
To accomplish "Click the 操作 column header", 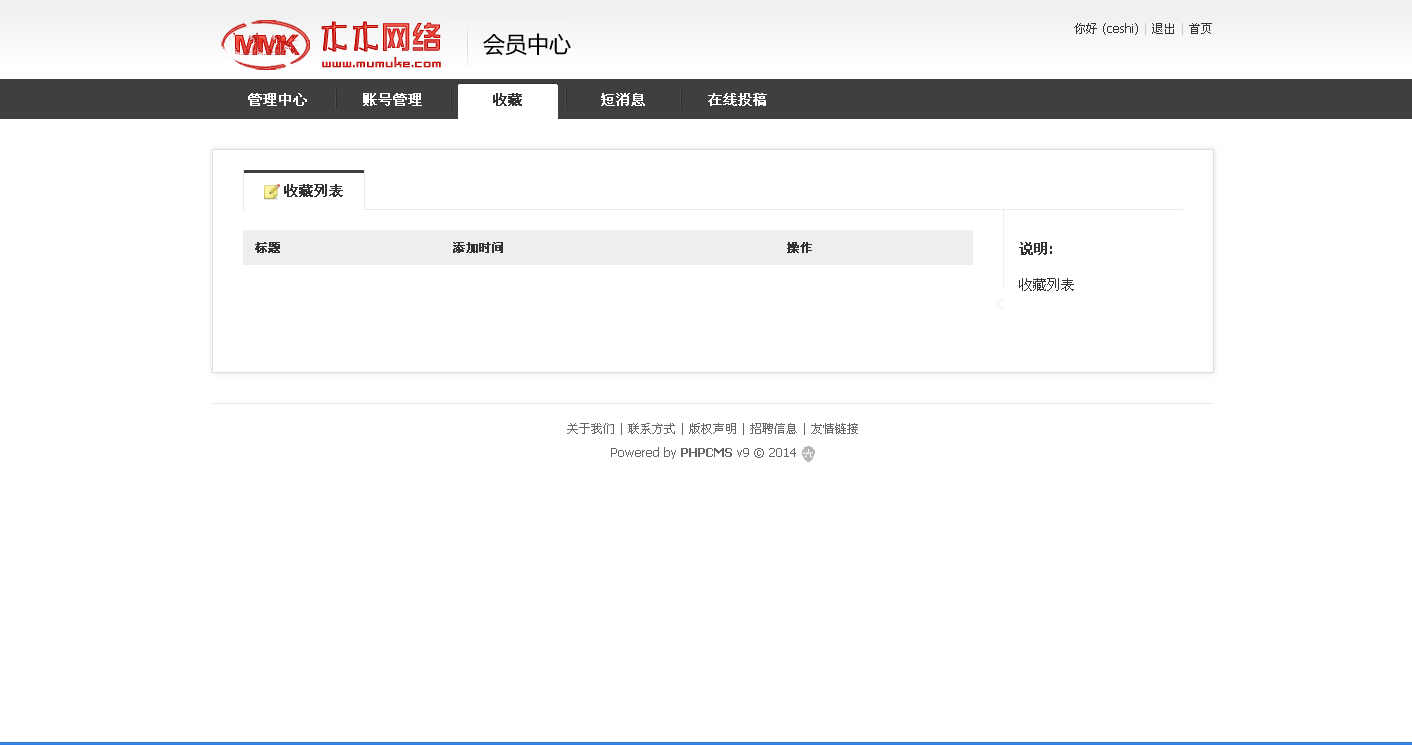I will tap(799, 248).
